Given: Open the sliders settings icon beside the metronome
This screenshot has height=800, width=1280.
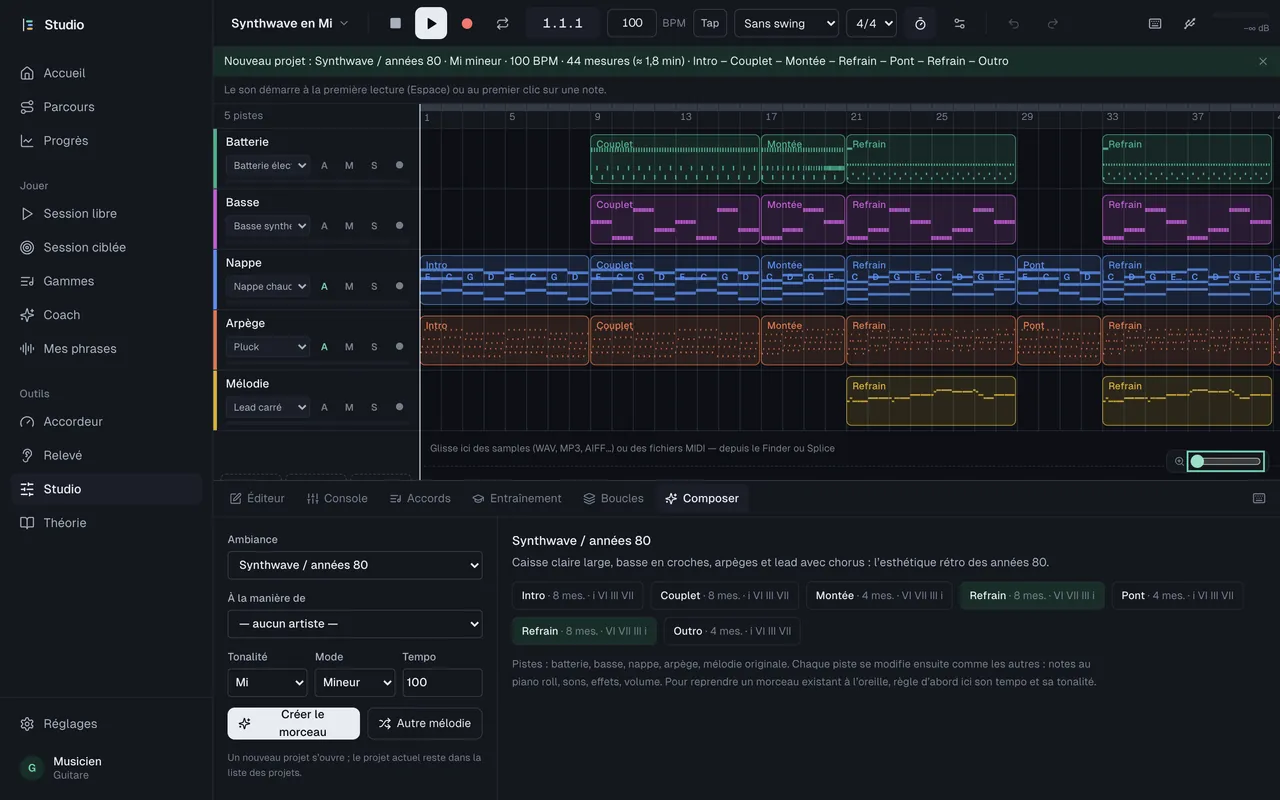Looking at the screenshot, I should 959,23.
